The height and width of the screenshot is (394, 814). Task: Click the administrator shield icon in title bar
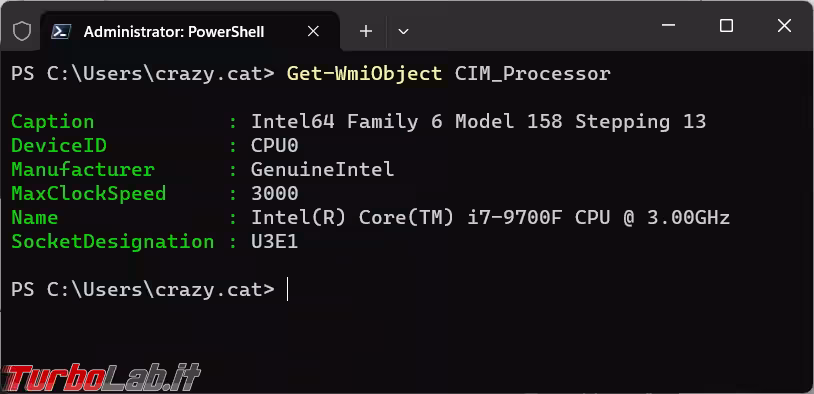[22, 32]
